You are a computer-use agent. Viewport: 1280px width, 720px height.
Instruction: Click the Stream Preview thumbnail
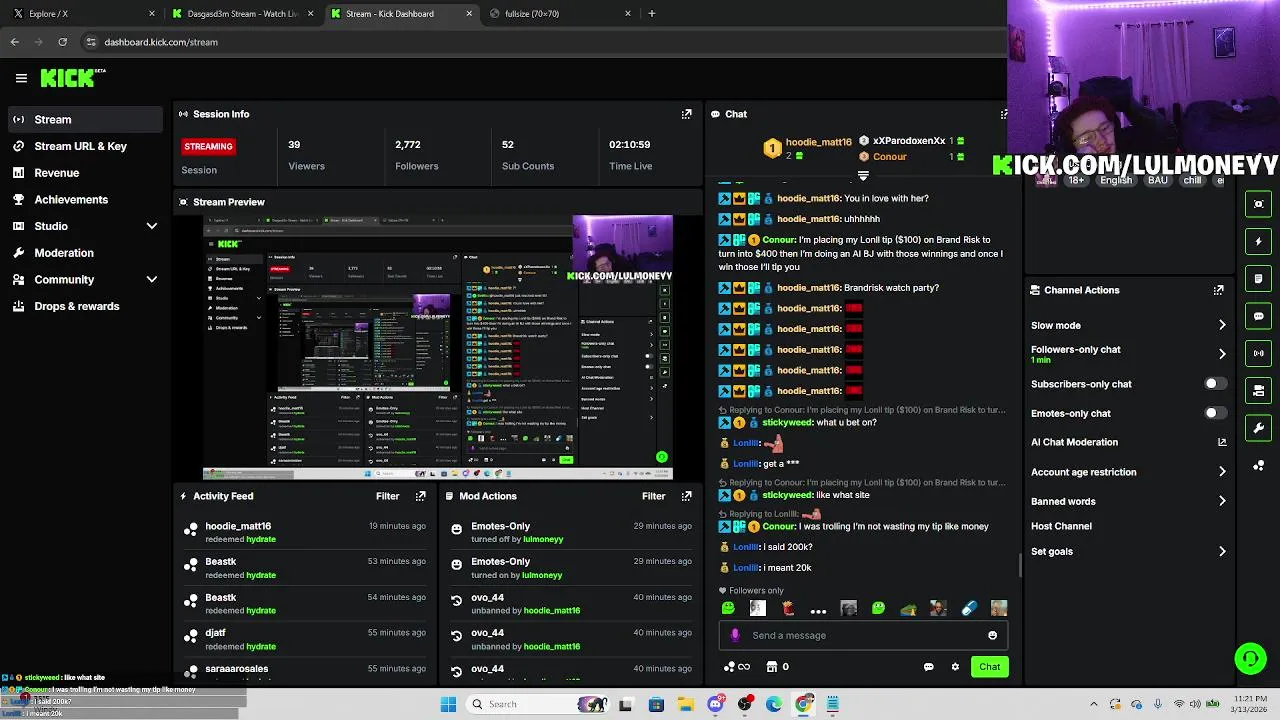(x=437, y=347)
